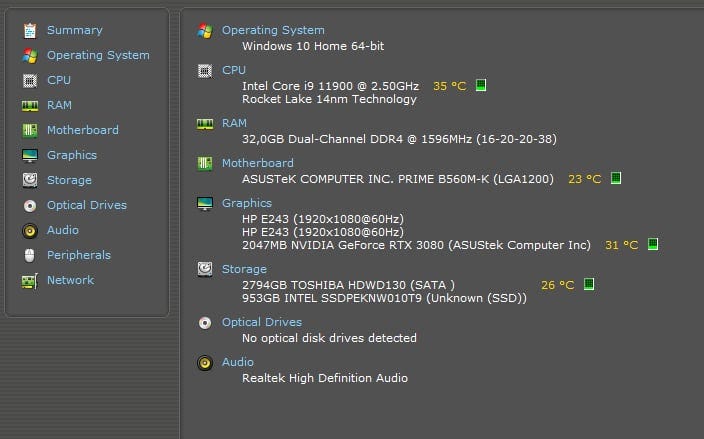Click the text Rocket Lake 14nm Technology

[329, 99]
